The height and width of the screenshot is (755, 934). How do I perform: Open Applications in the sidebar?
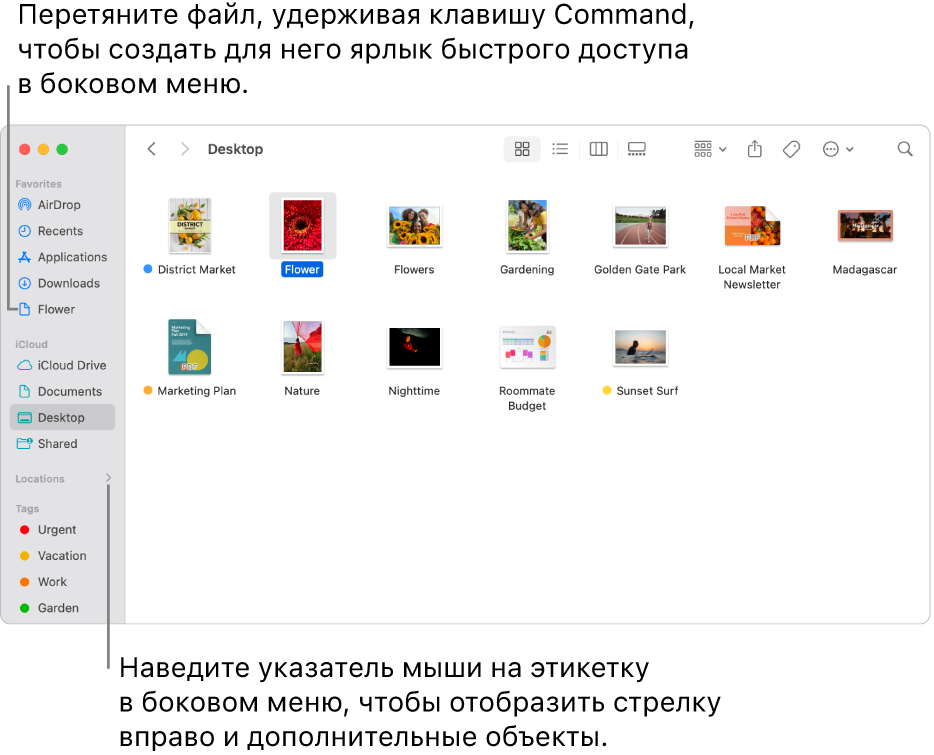pyautogui.click(x=63, y=257)
